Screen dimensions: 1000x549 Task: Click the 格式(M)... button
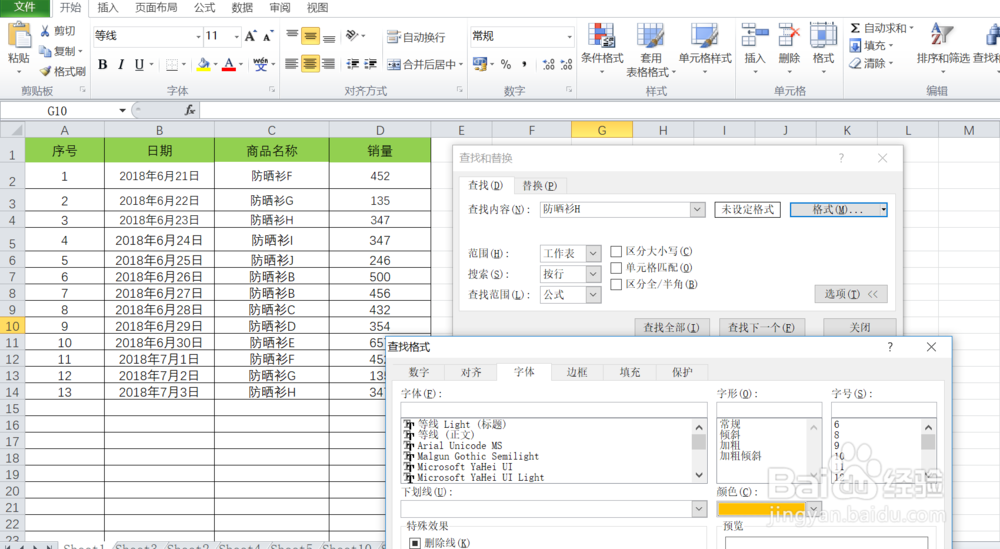(838, 210)
